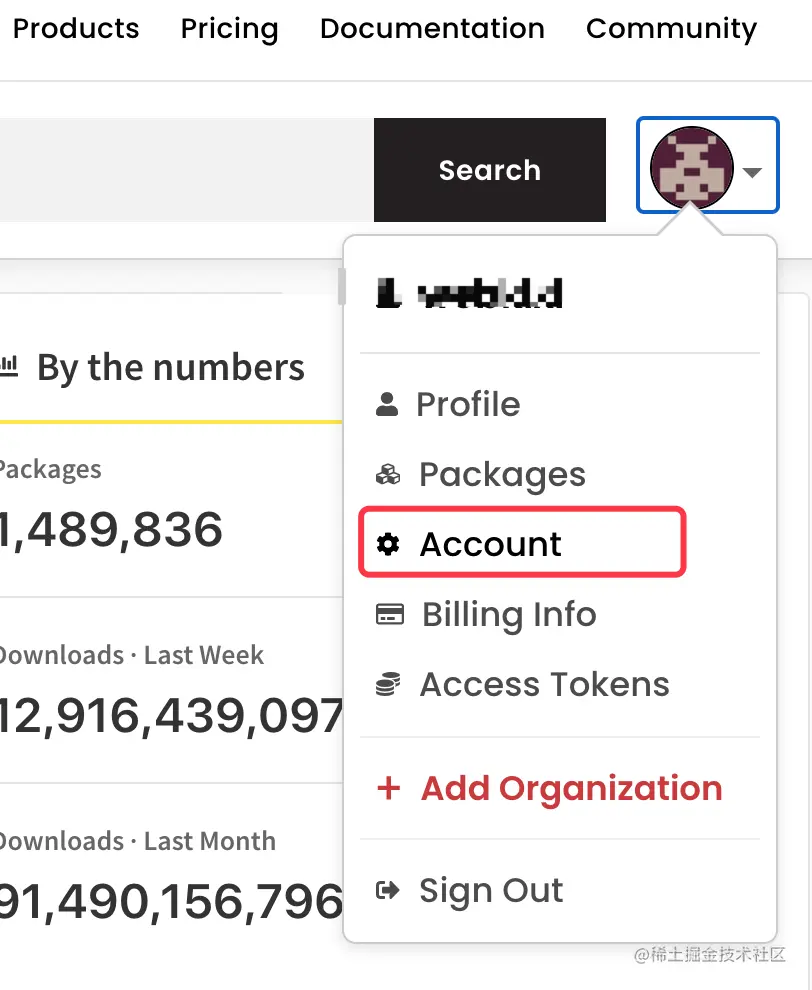Click the blurred username at the menu top
This screenshot has height=990, width=812.
tap(469, 294)
